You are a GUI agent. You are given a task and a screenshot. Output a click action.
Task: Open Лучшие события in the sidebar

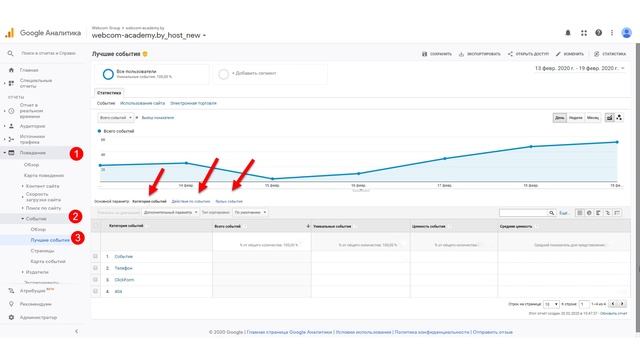pyautogui.click(x=50, y=240)
